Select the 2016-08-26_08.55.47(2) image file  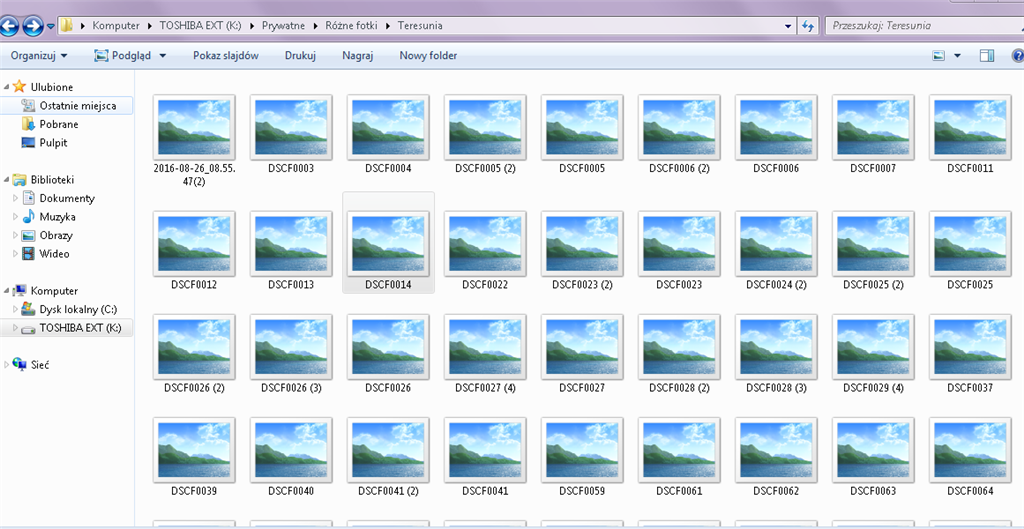[194, 127]
